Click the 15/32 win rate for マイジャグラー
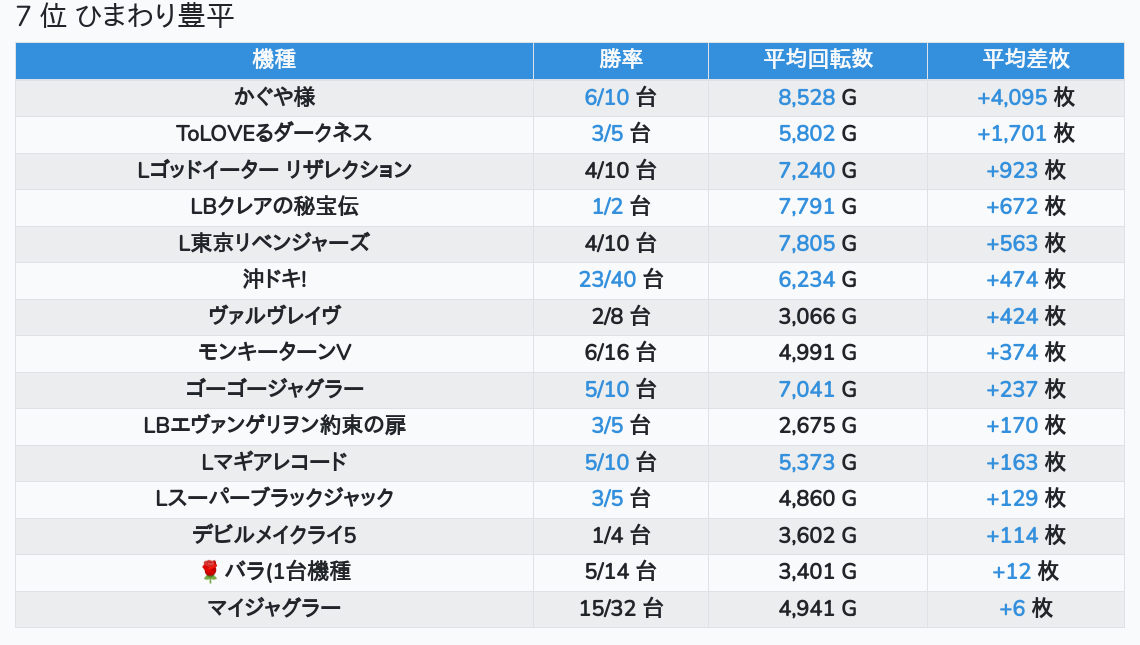Viewport: 1140px width, 645px height. [x=607, y=608]
